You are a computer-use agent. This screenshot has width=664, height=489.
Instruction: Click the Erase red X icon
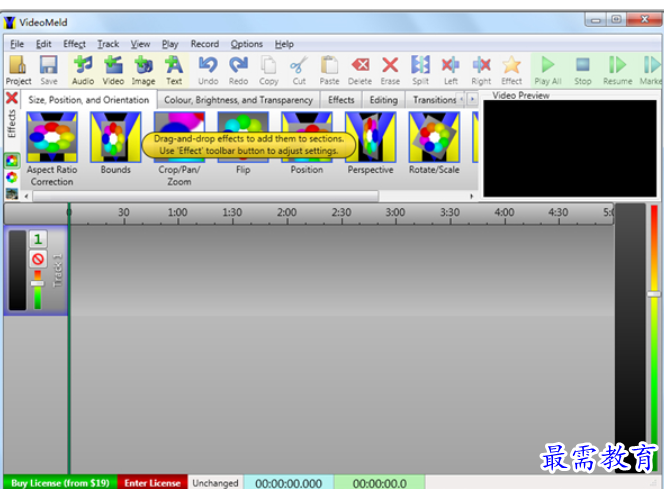(390, 70)
